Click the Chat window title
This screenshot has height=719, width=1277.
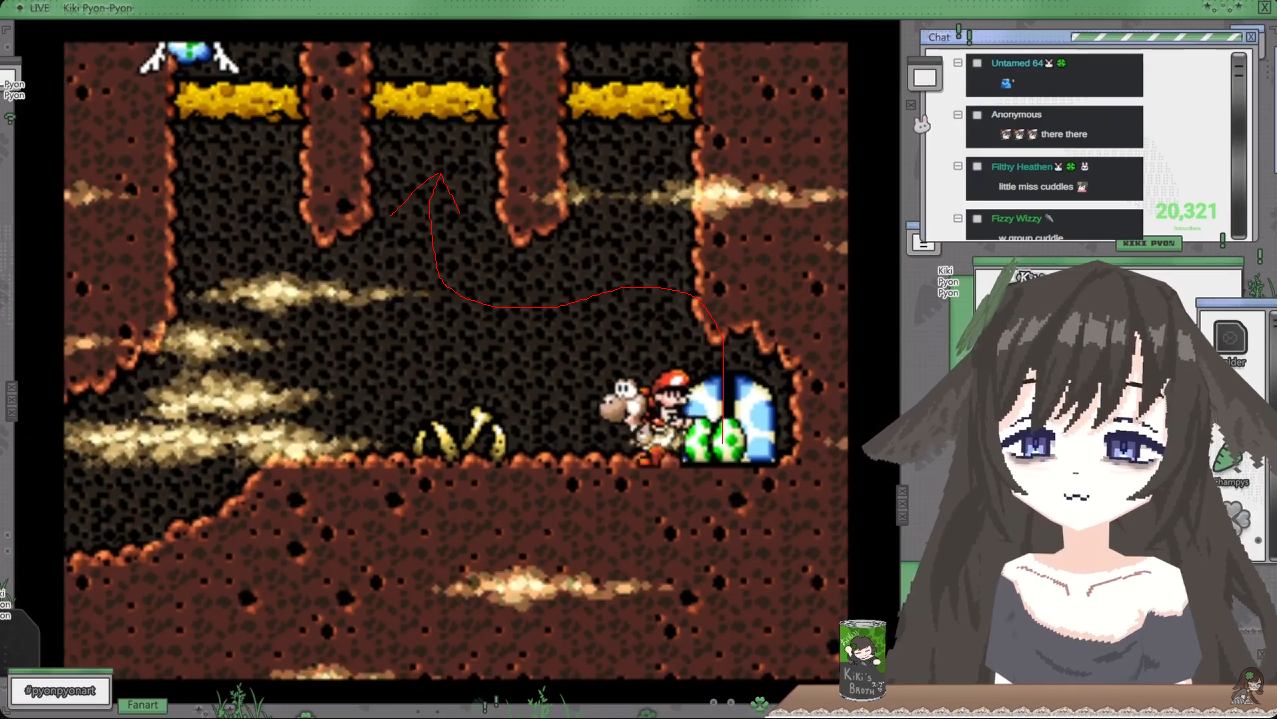[x=939, y=37]
